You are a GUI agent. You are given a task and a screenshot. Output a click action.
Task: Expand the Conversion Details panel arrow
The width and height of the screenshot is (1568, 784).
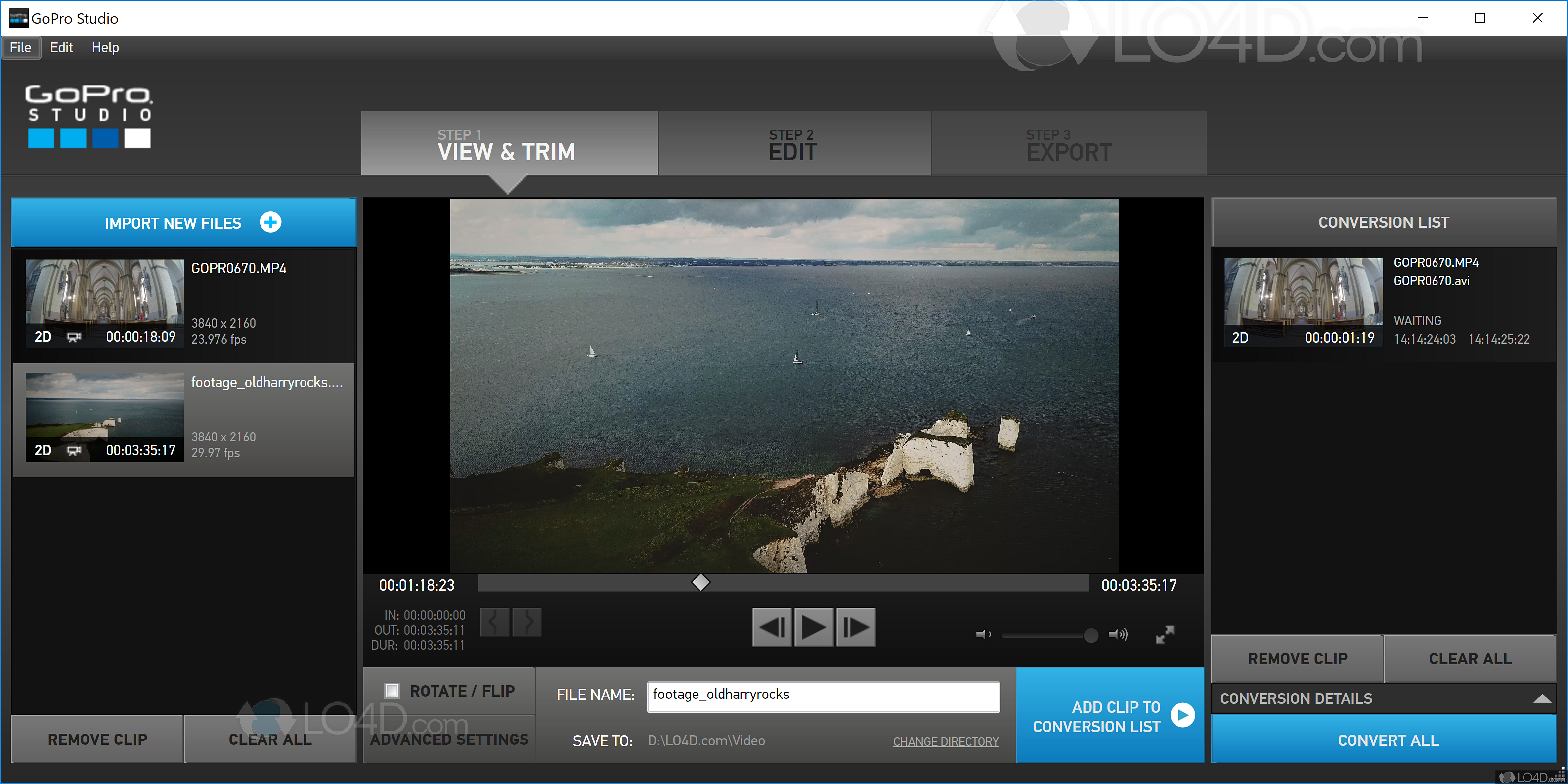tap(1541, 699)
